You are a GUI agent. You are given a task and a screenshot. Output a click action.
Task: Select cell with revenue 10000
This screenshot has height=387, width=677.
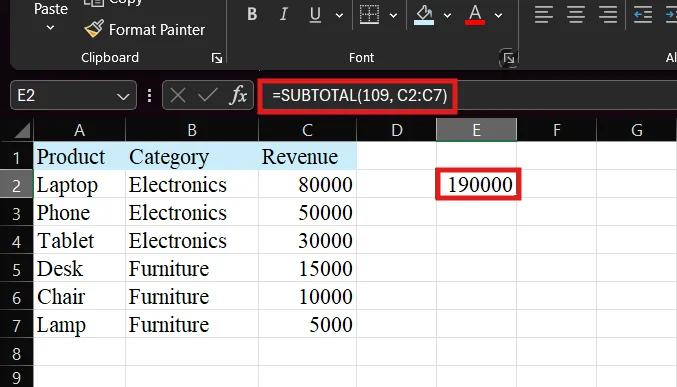tap(307, 297)
